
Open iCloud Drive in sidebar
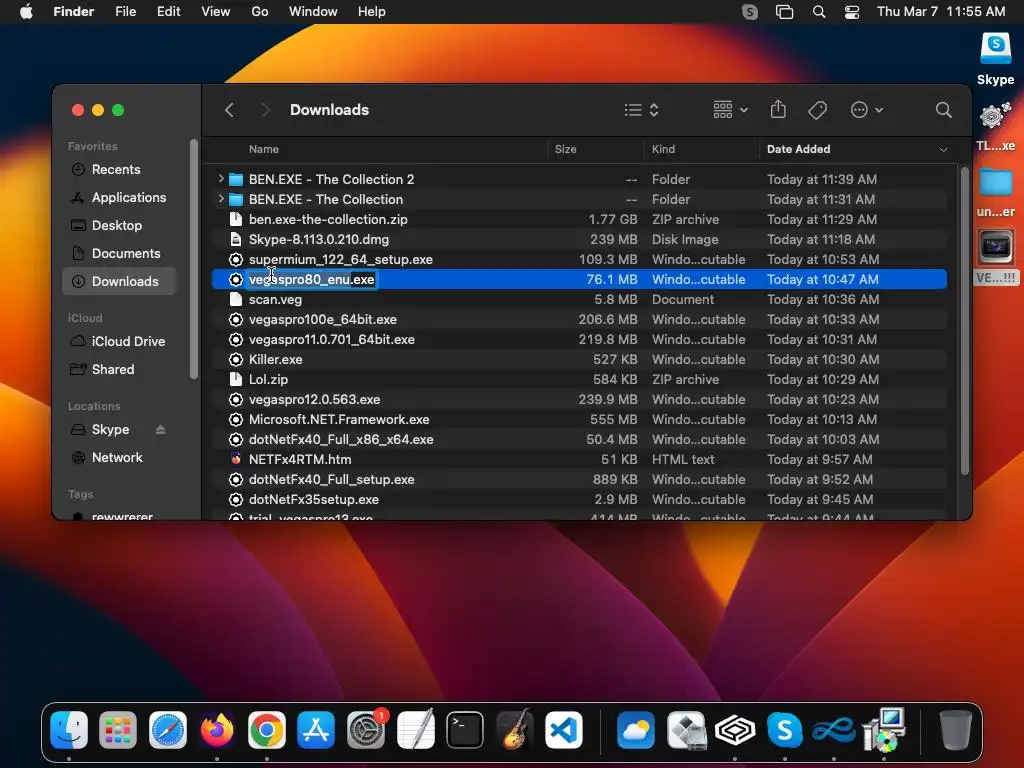[x=118, y=342]
